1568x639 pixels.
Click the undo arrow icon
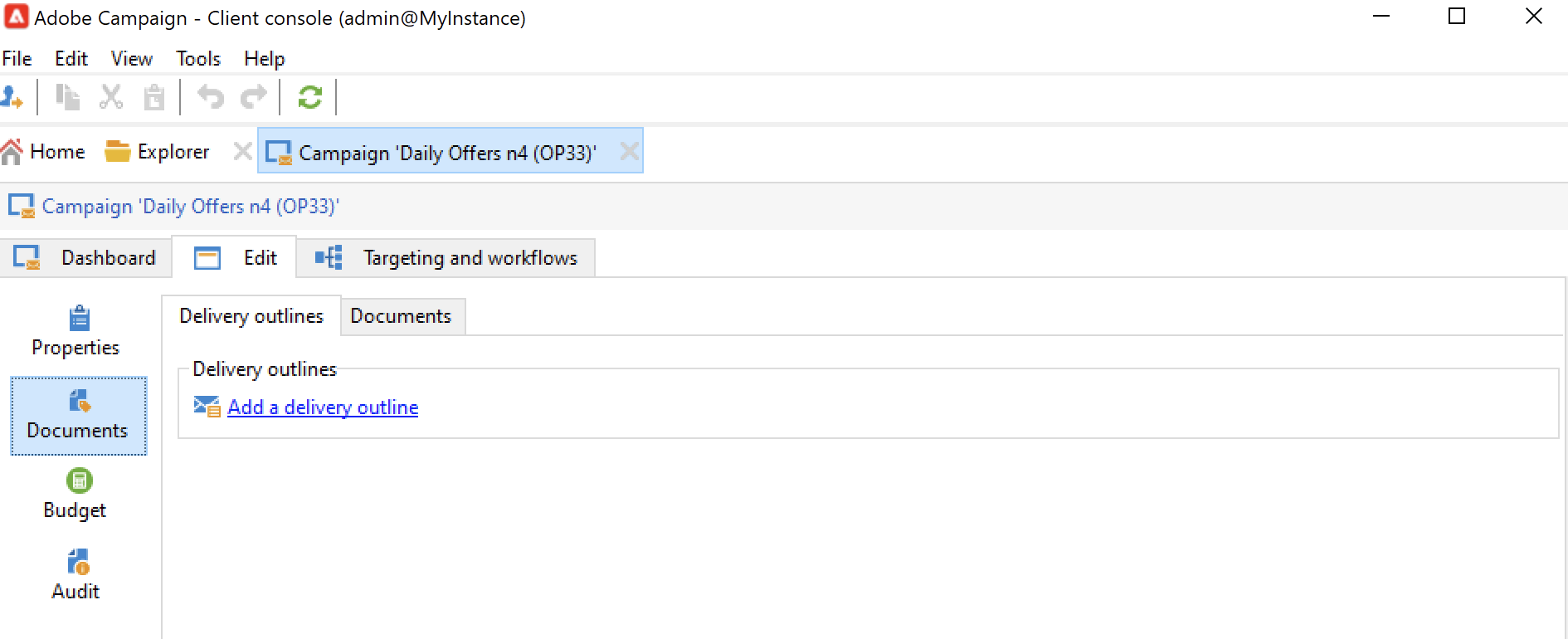pos(211,98)
